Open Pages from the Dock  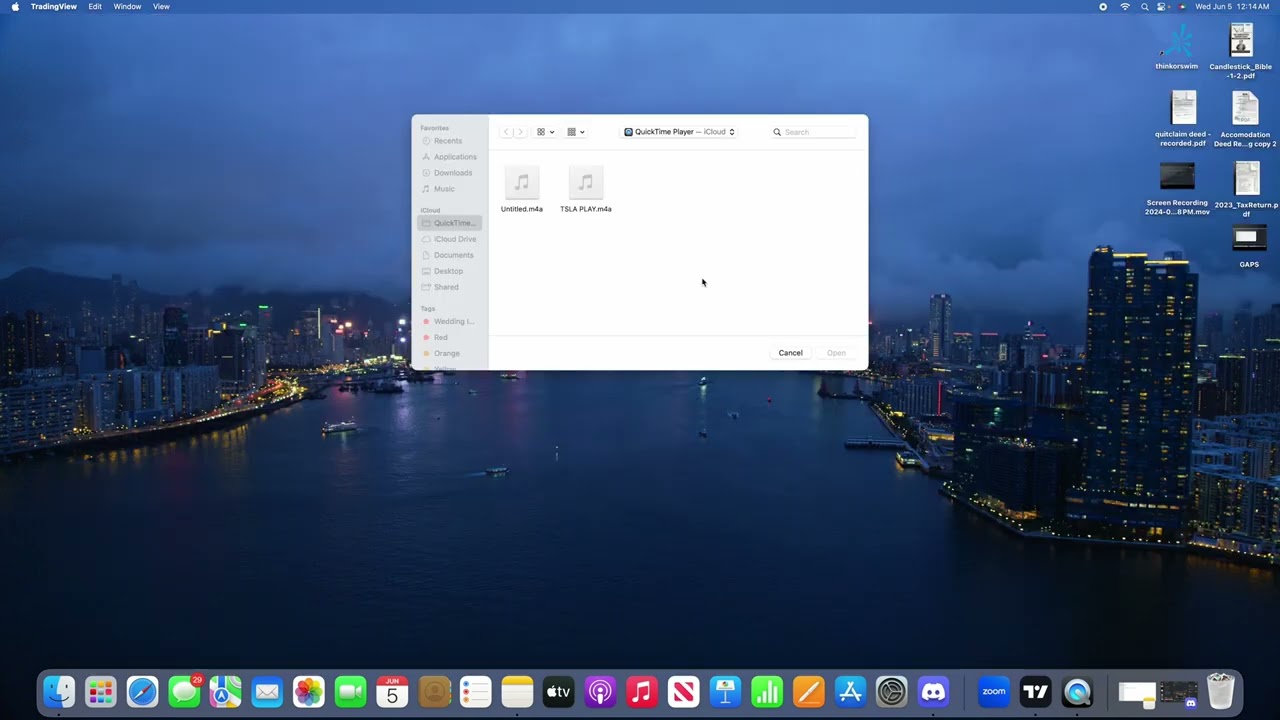[x=808, y=691]
